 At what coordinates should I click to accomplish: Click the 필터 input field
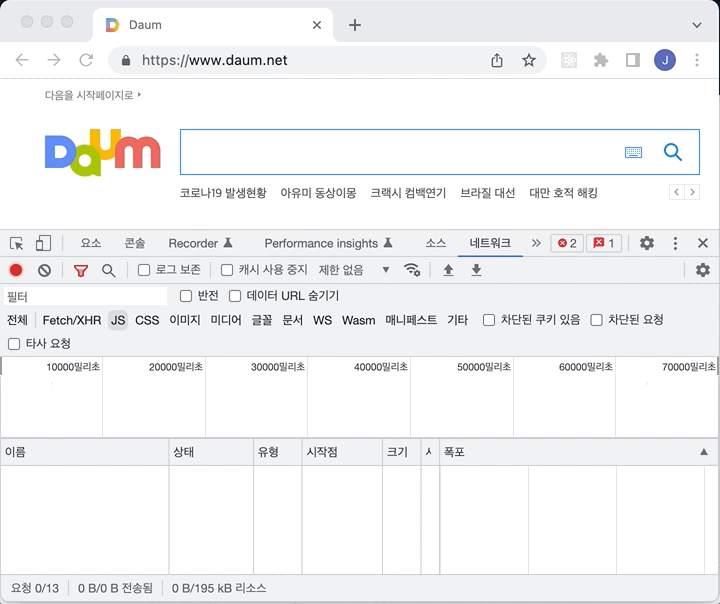(x=85, y=296)
